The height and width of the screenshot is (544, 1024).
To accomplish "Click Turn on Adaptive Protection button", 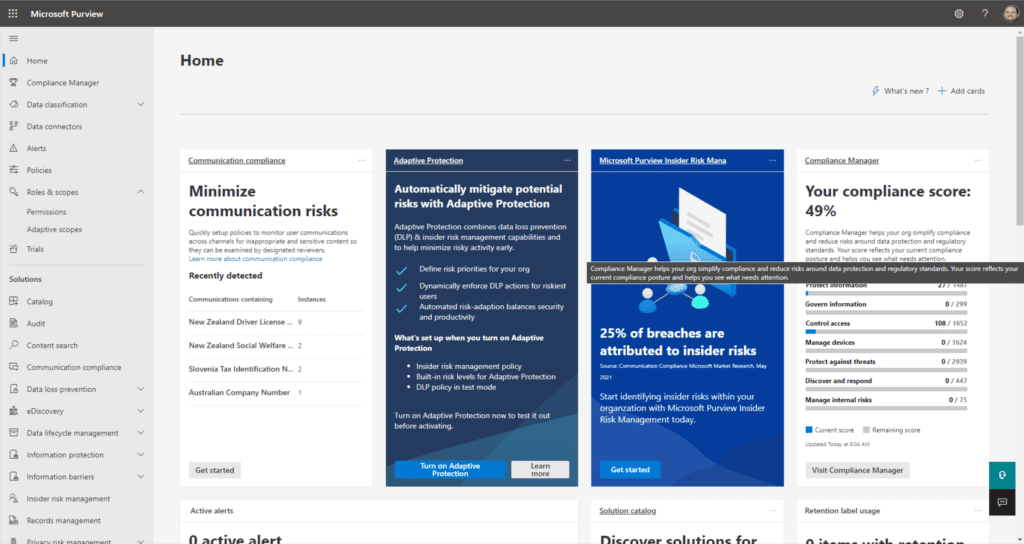I will [x=450, y=470].
